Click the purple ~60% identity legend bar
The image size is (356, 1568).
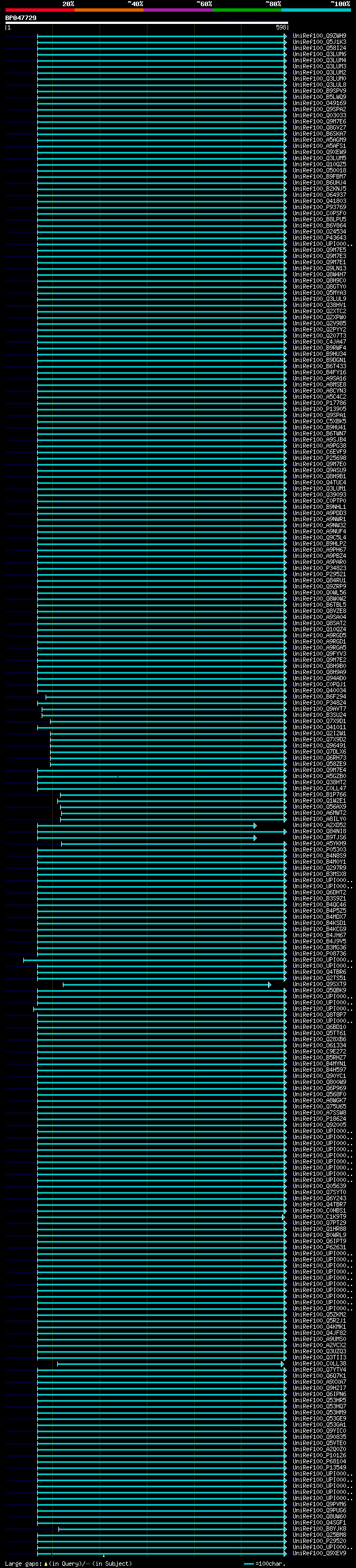tap(179, 10)
